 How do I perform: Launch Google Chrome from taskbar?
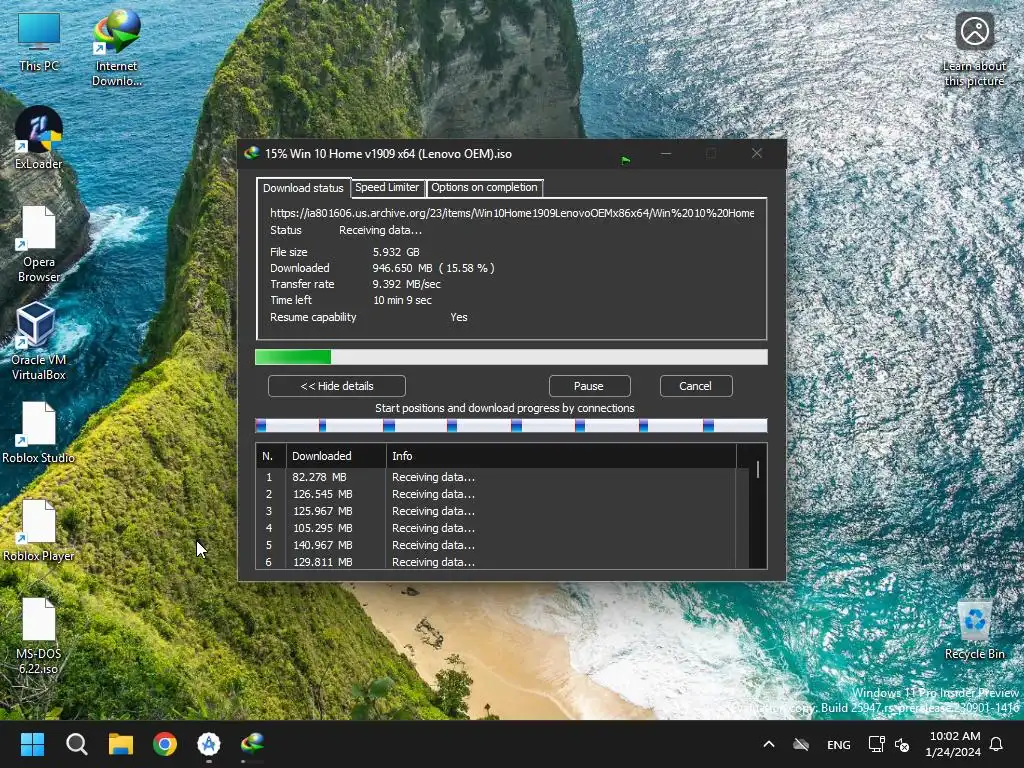pyautogui.click(x=165, y=744)
